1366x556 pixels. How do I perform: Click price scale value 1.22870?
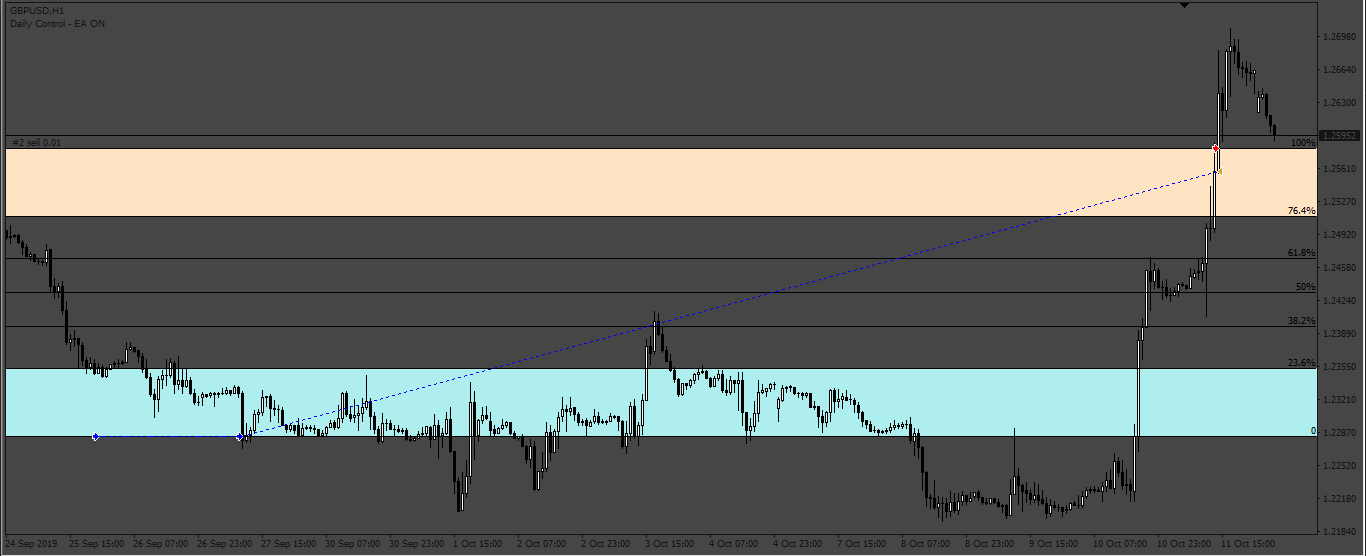pos(1340,433)
